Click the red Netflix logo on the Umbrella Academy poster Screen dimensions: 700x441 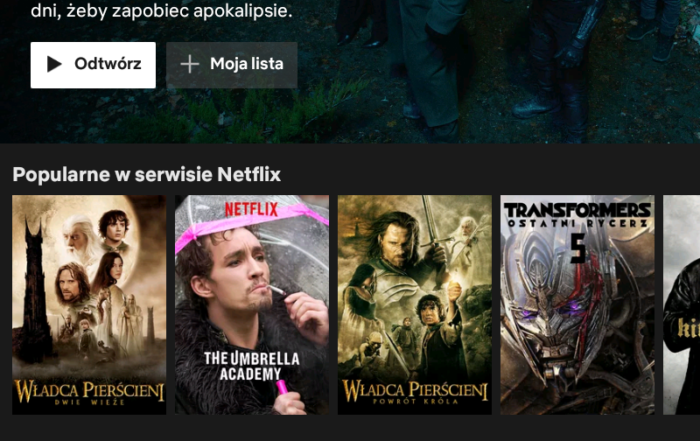pos(251,209)
